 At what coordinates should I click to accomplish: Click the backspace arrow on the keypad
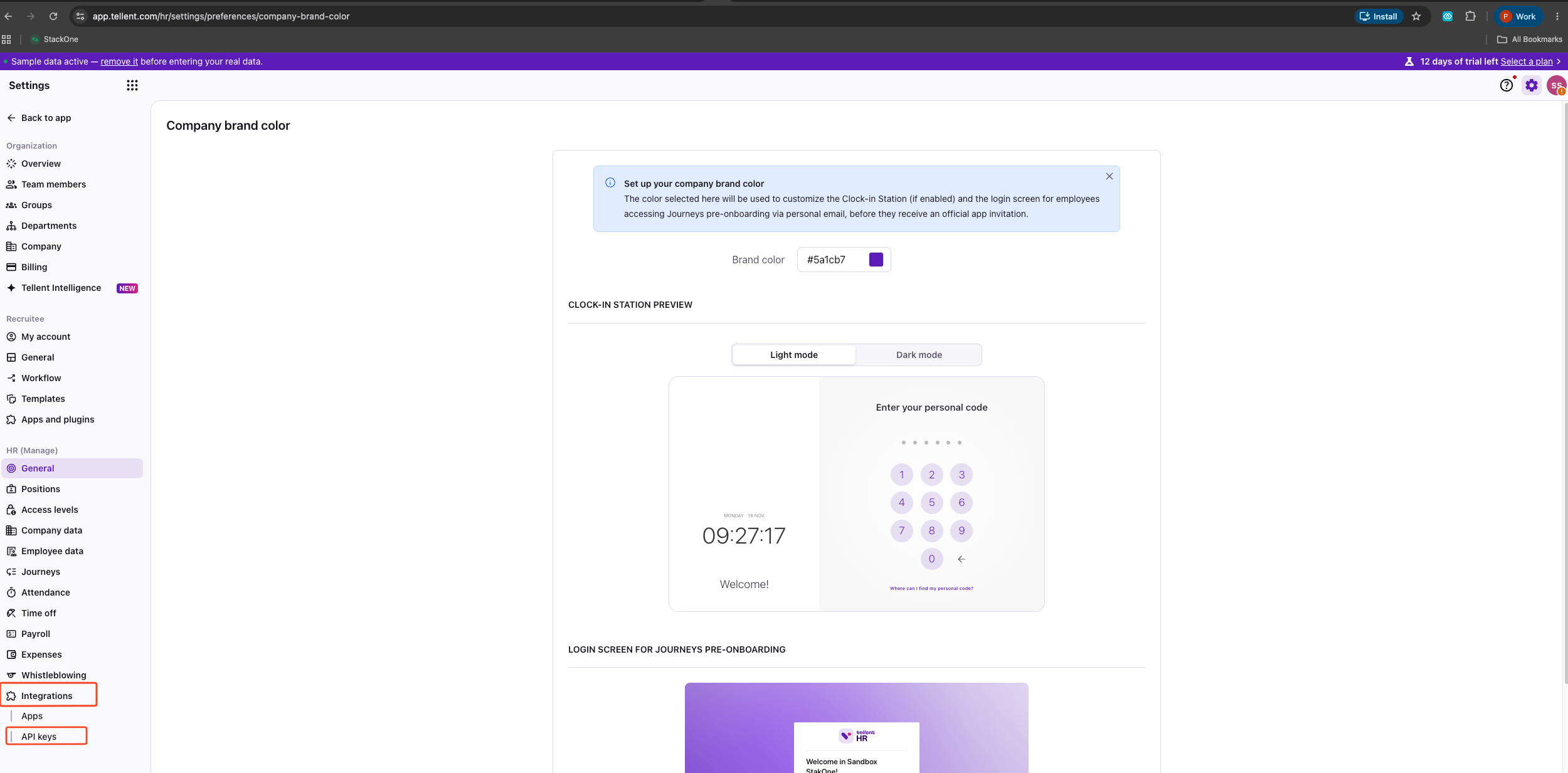[x=961, y=559]
